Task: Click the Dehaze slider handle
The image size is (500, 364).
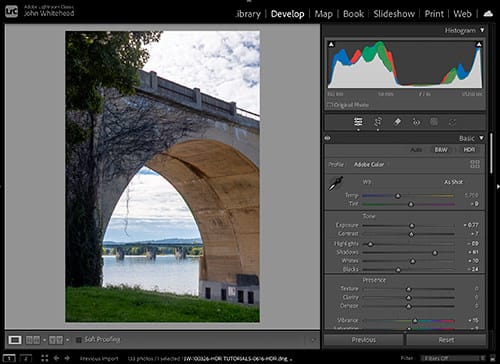Action: [x=409, y=306]
